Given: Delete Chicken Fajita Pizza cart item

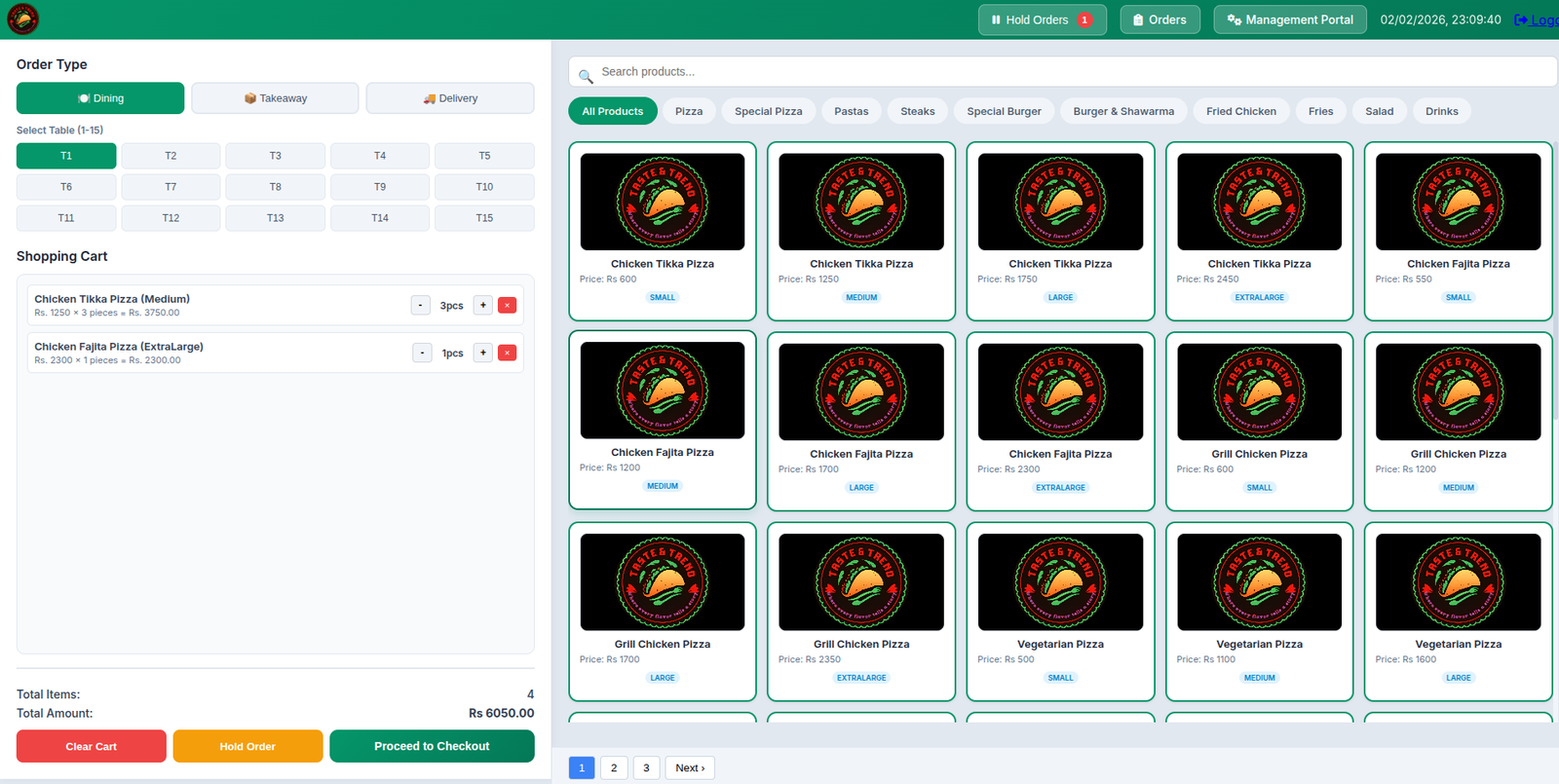Looking at the screenshot, I should tap(507, 353).
